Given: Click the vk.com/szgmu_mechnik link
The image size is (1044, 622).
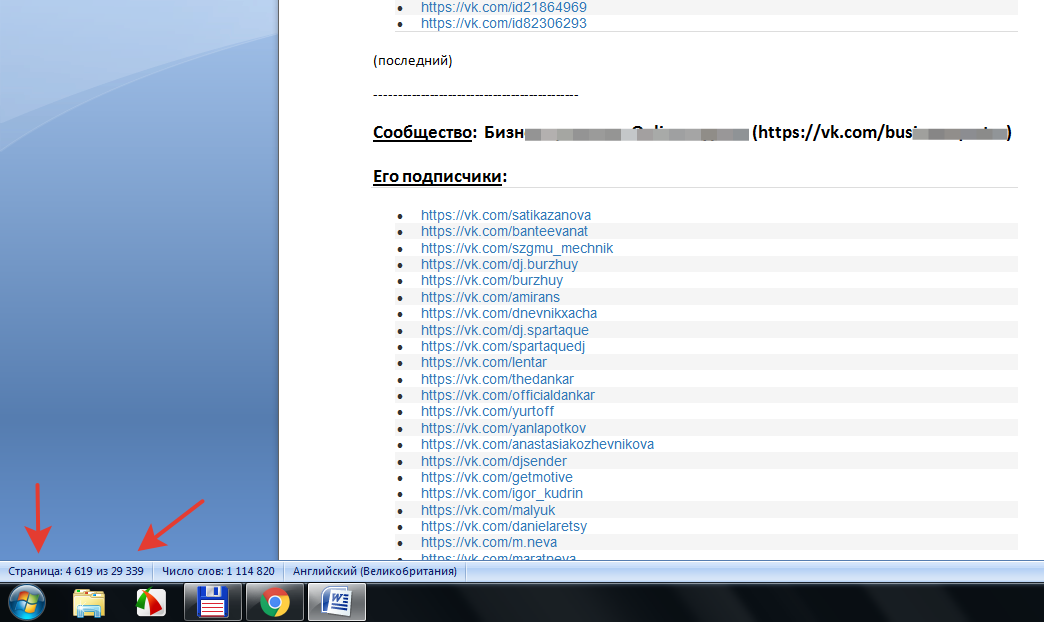Looking at the screenshot, I should [517, 248].
